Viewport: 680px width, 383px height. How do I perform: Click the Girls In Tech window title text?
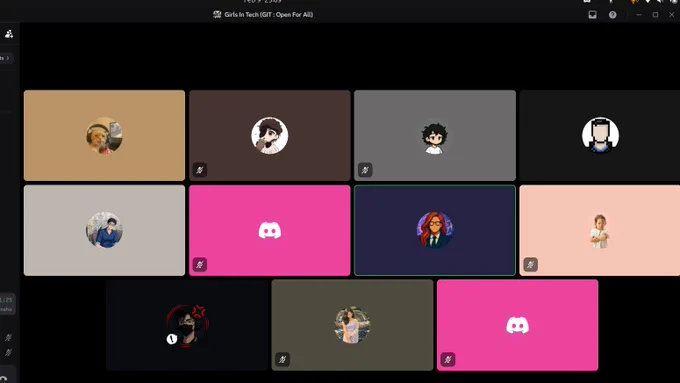[268, 15]
